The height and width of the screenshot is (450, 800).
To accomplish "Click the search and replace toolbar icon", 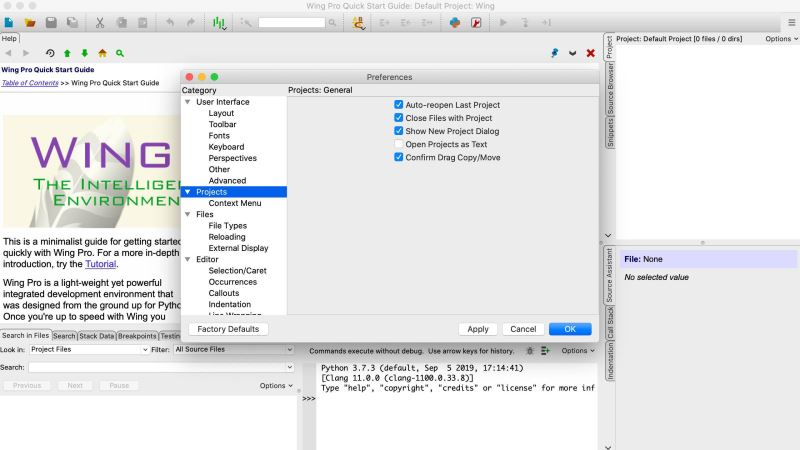I will 246,22.
